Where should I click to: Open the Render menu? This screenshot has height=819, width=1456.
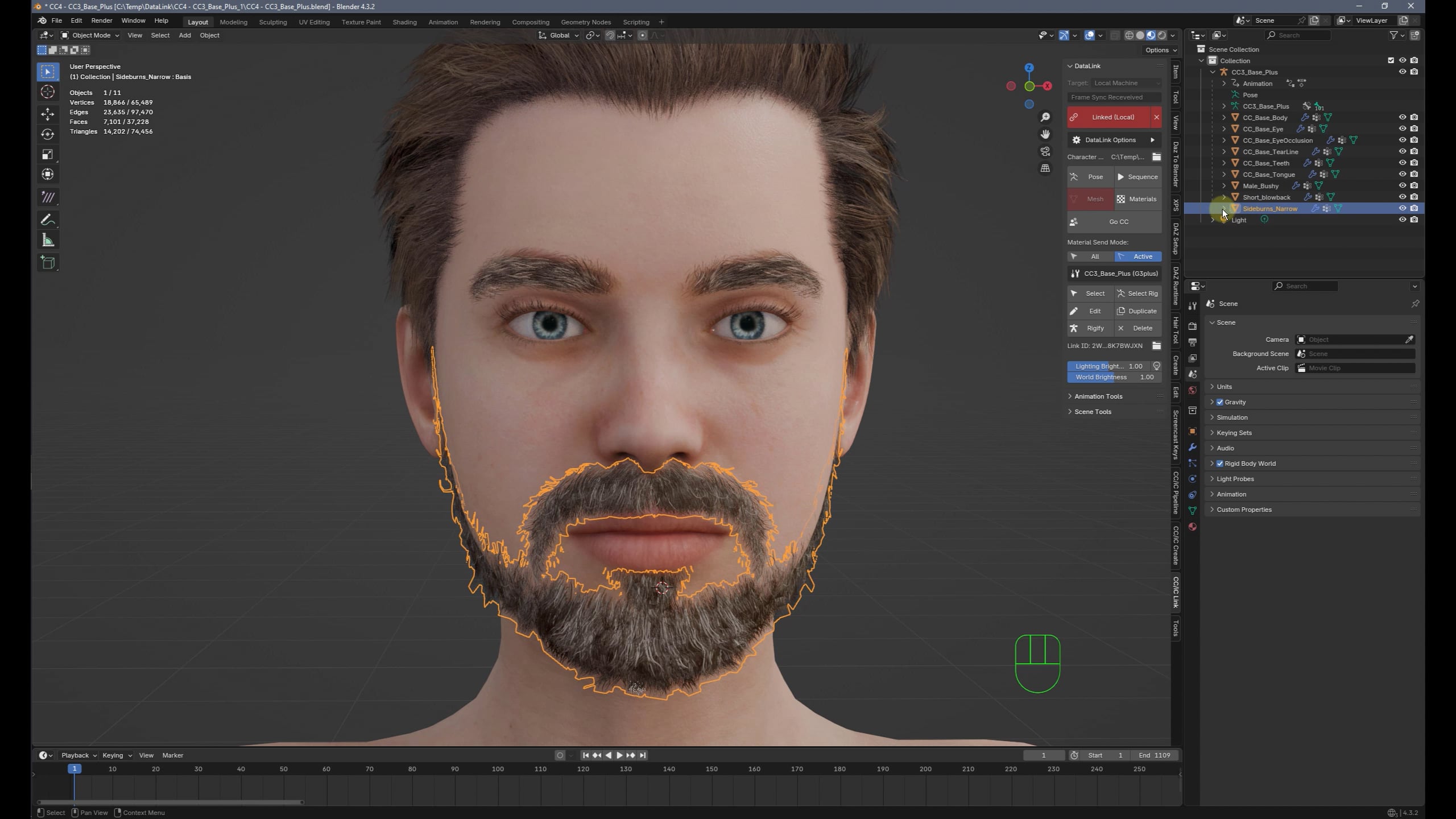point(102,20)
